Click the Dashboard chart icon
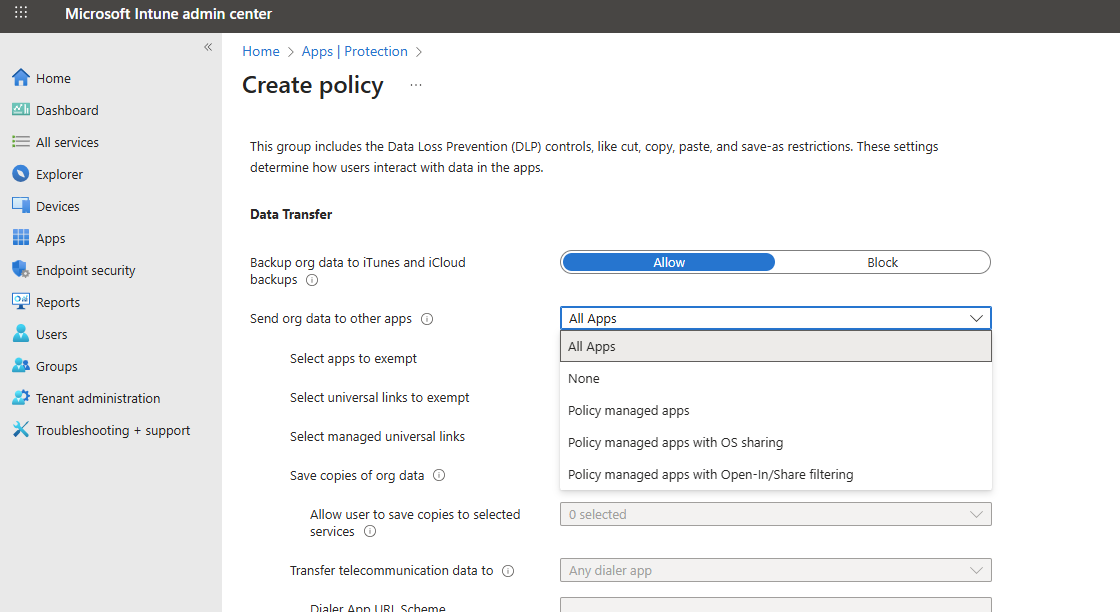The height and width of the screenshot is (612, 1120). (x=21, y=109)
